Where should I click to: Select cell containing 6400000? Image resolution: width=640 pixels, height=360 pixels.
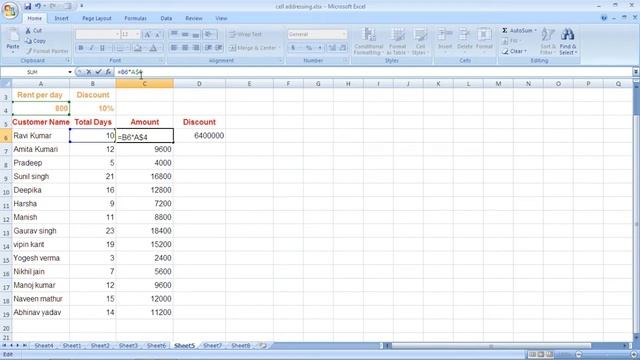click(199, 136)
